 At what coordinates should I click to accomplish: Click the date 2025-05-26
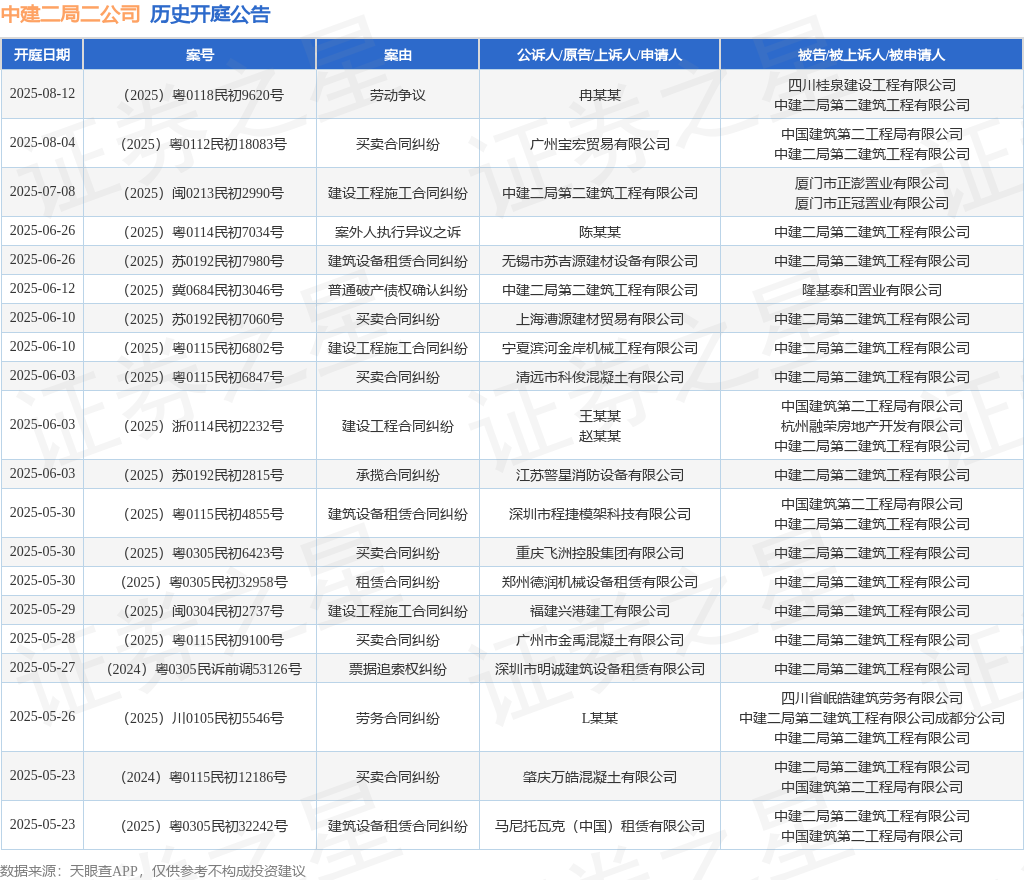pyautogui.click(x=42, y=716)
